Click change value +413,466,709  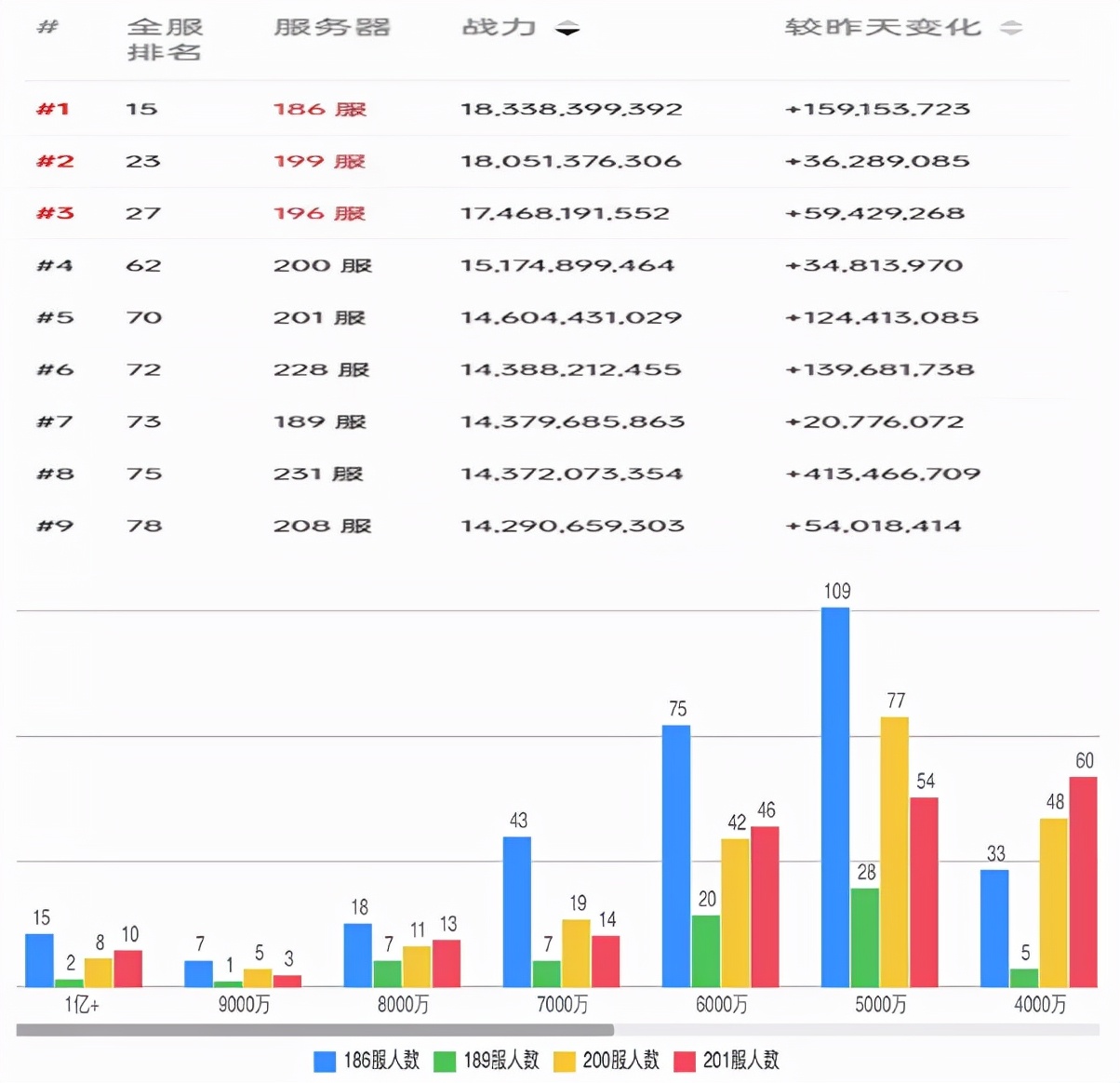[x=883, y=474]
